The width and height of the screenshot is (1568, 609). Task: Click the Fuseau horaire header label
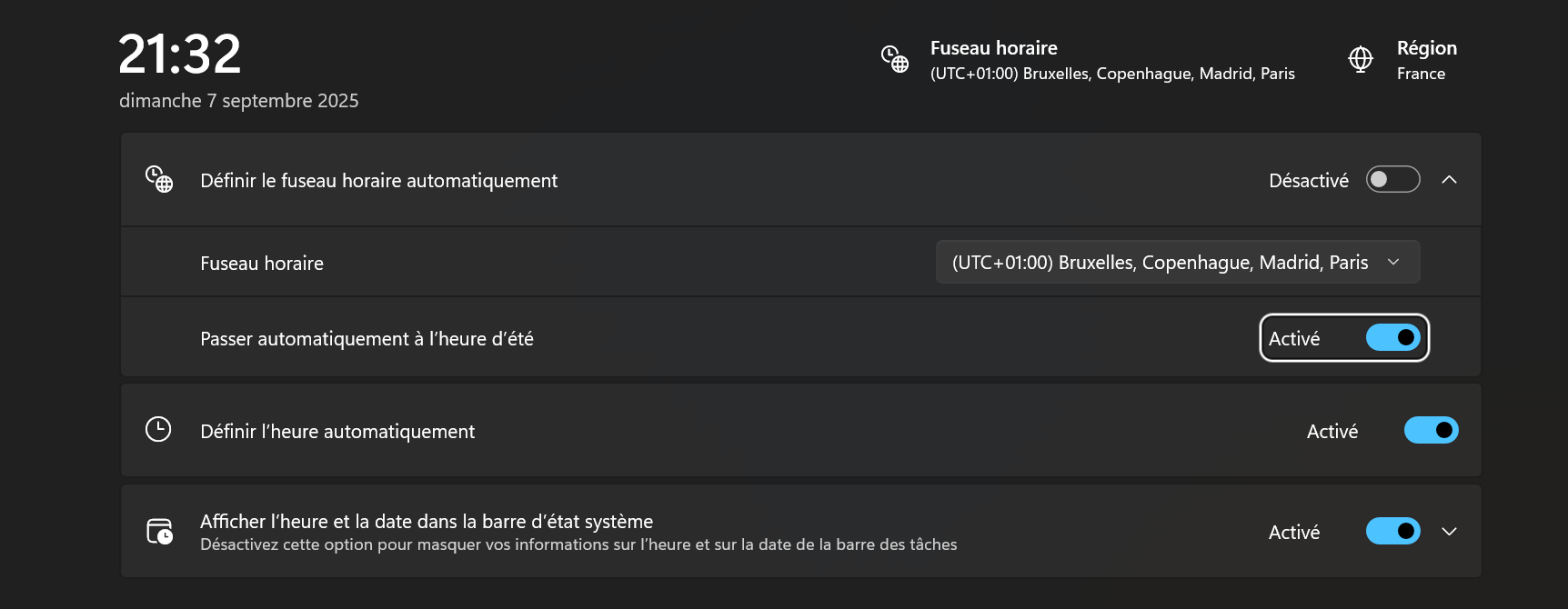click(x=993, y=48)
